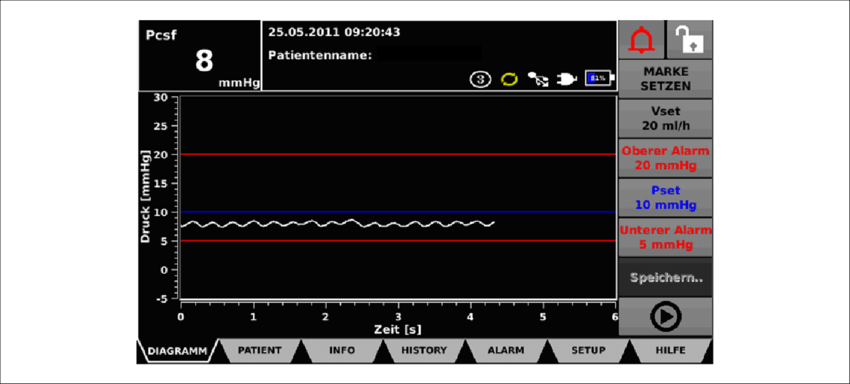
Task: Start with the round play button
Action: pyautogui.click(x=665, y=317)
